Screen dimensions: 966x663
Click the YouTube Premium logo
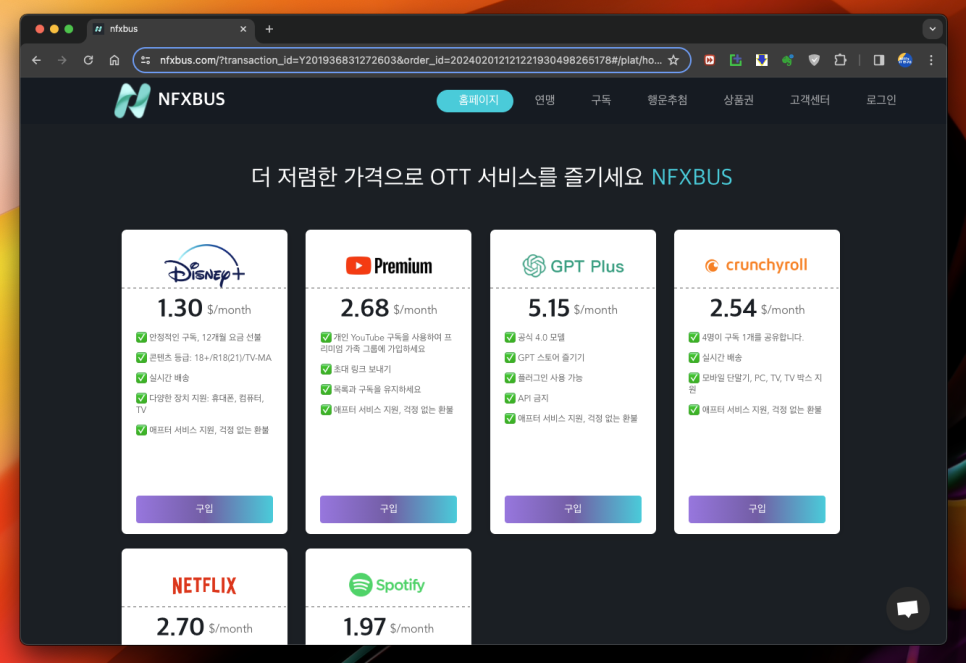coord(389,266)
